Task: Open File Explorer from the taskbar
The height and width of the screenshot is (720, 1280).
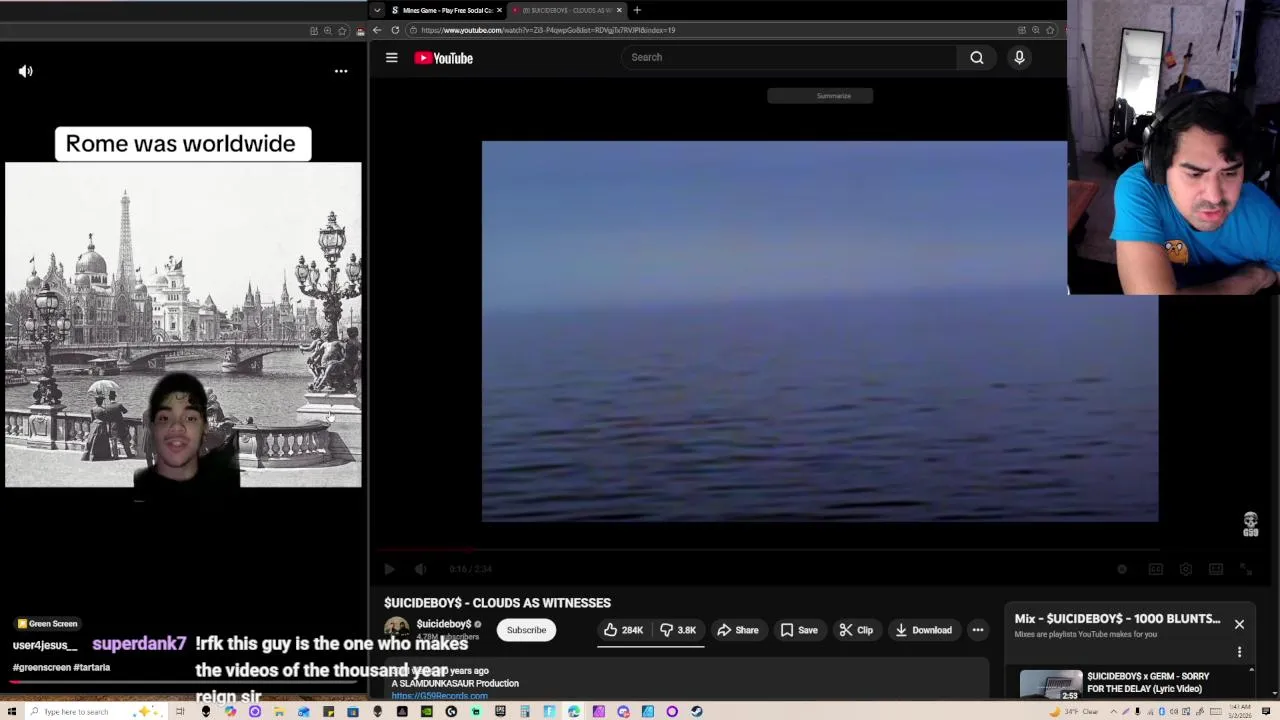Action: click(278, 711)
